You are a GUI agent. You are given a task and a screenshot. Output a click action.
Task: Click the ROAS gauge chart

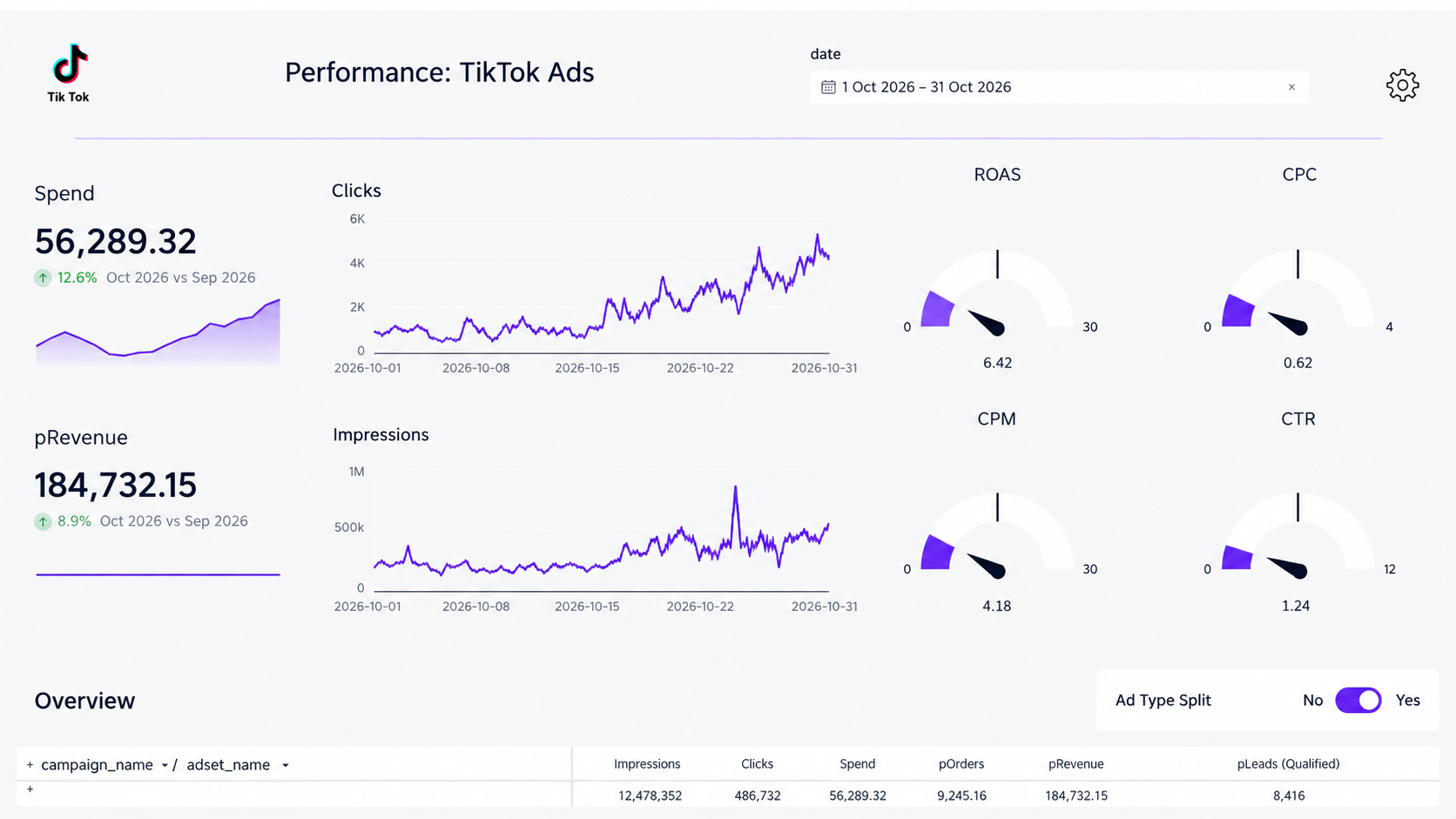pos(997,292)
